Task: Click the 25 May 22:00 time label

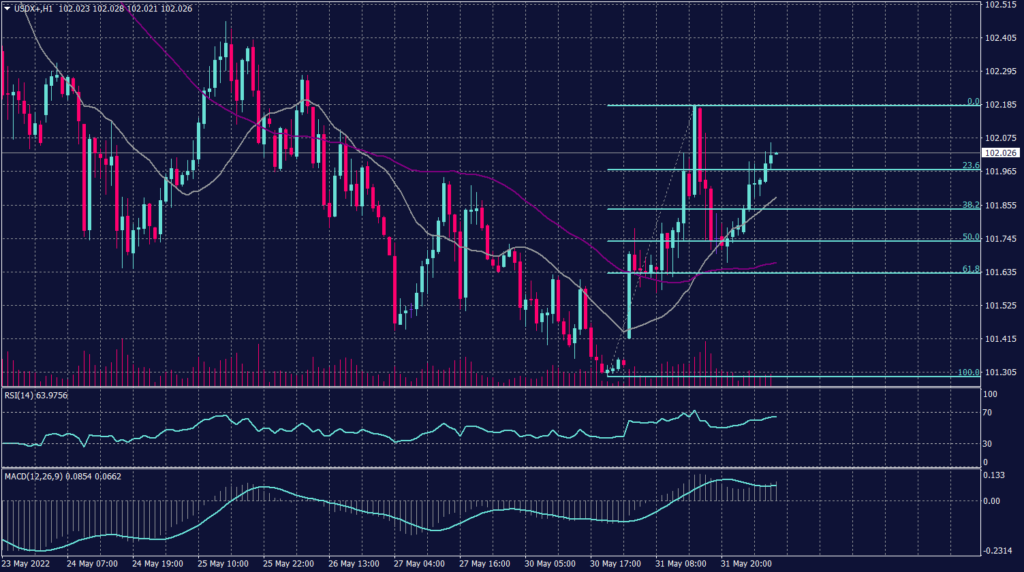Action: pos(290,564)
